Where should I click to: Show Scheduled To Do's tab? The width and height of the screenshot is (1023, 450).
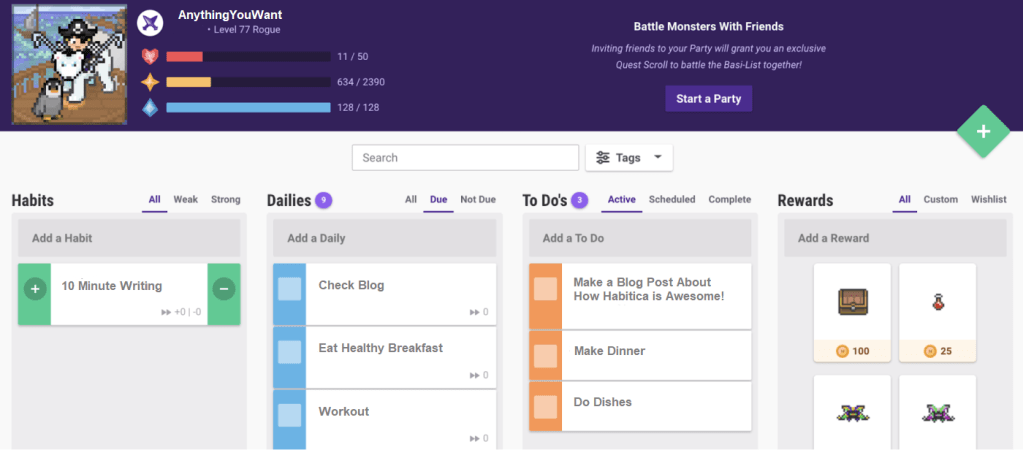click(671, 200)
